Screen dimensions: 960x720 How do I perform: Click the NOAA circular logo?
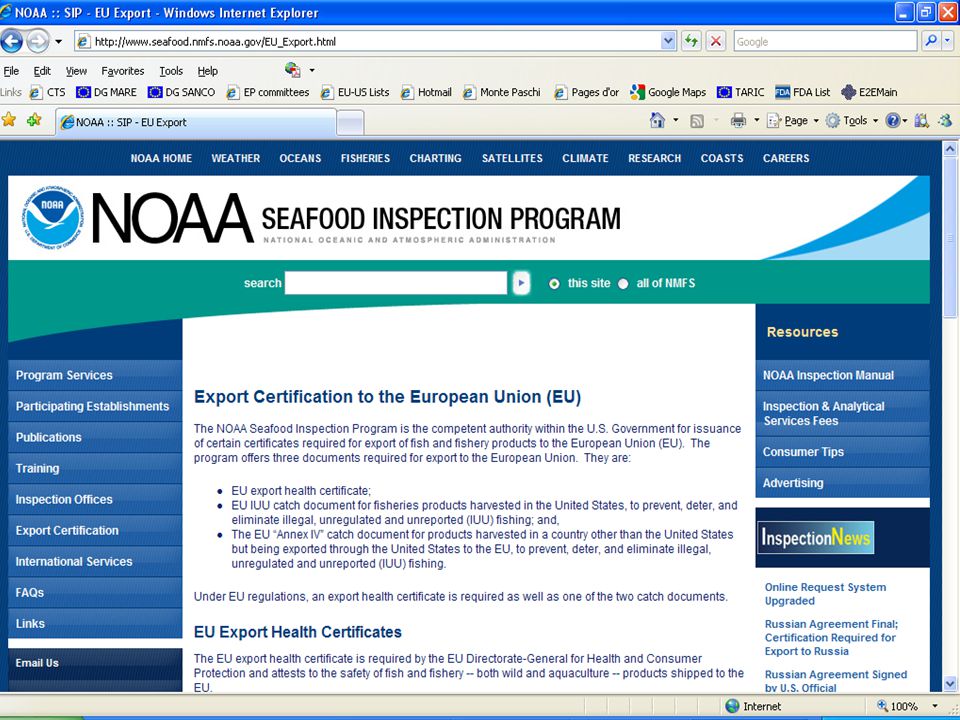[53, 217]
